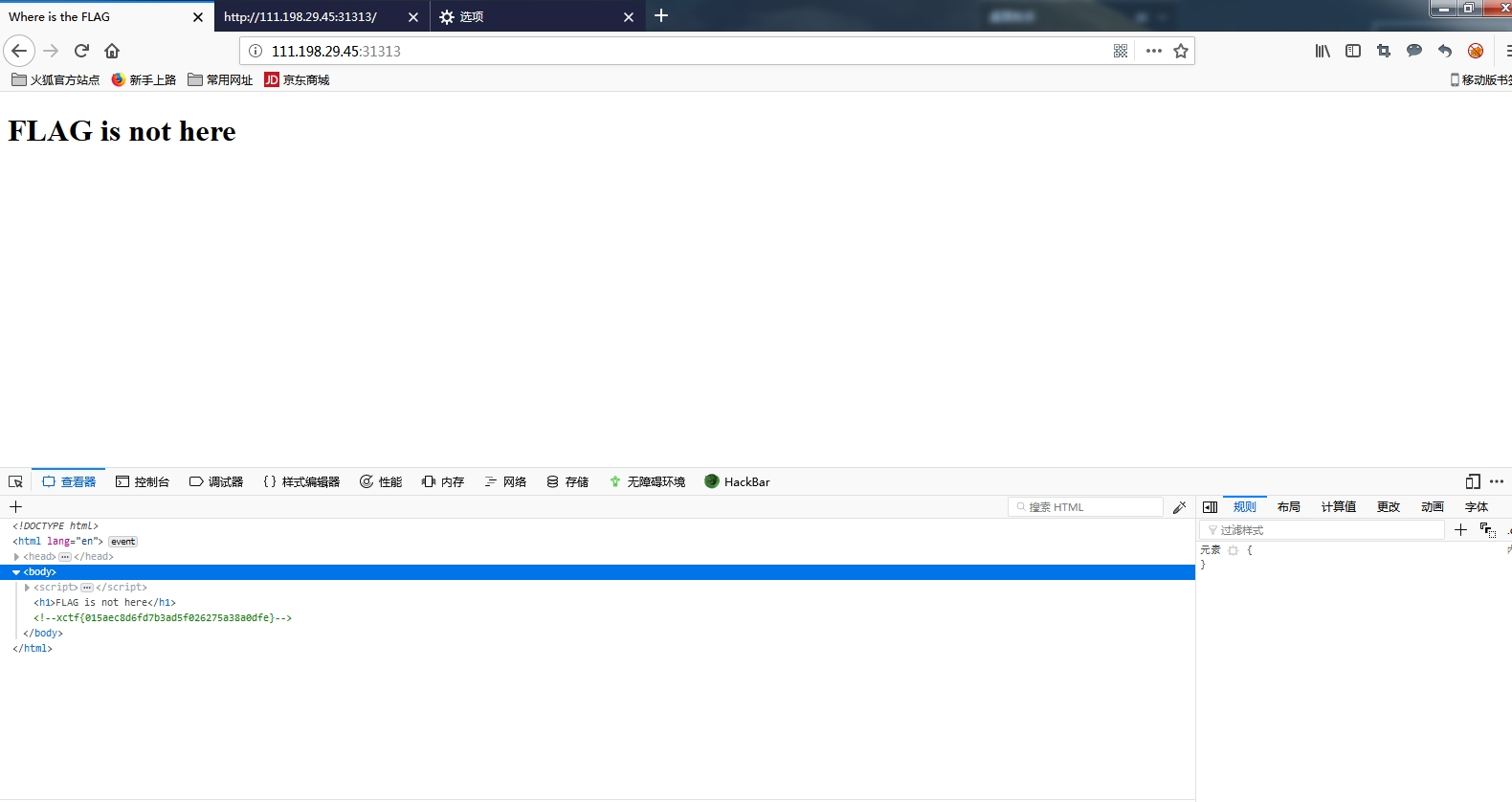Open DevTools more options three-dot menu
Viewport: 1512px width, 802px height.
pyautogui.click(x=1497, y=481)
